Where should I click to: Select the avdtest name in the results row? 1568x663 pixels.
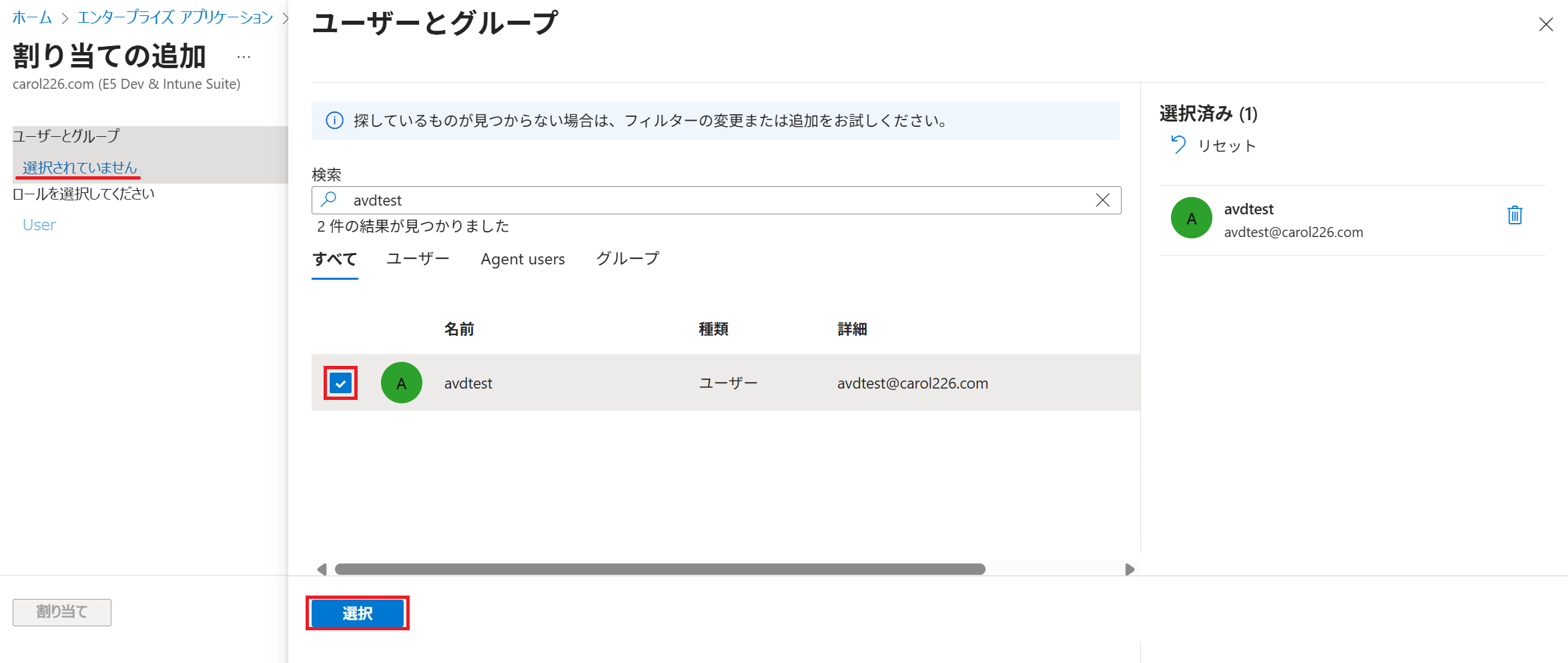click(468, 383)
